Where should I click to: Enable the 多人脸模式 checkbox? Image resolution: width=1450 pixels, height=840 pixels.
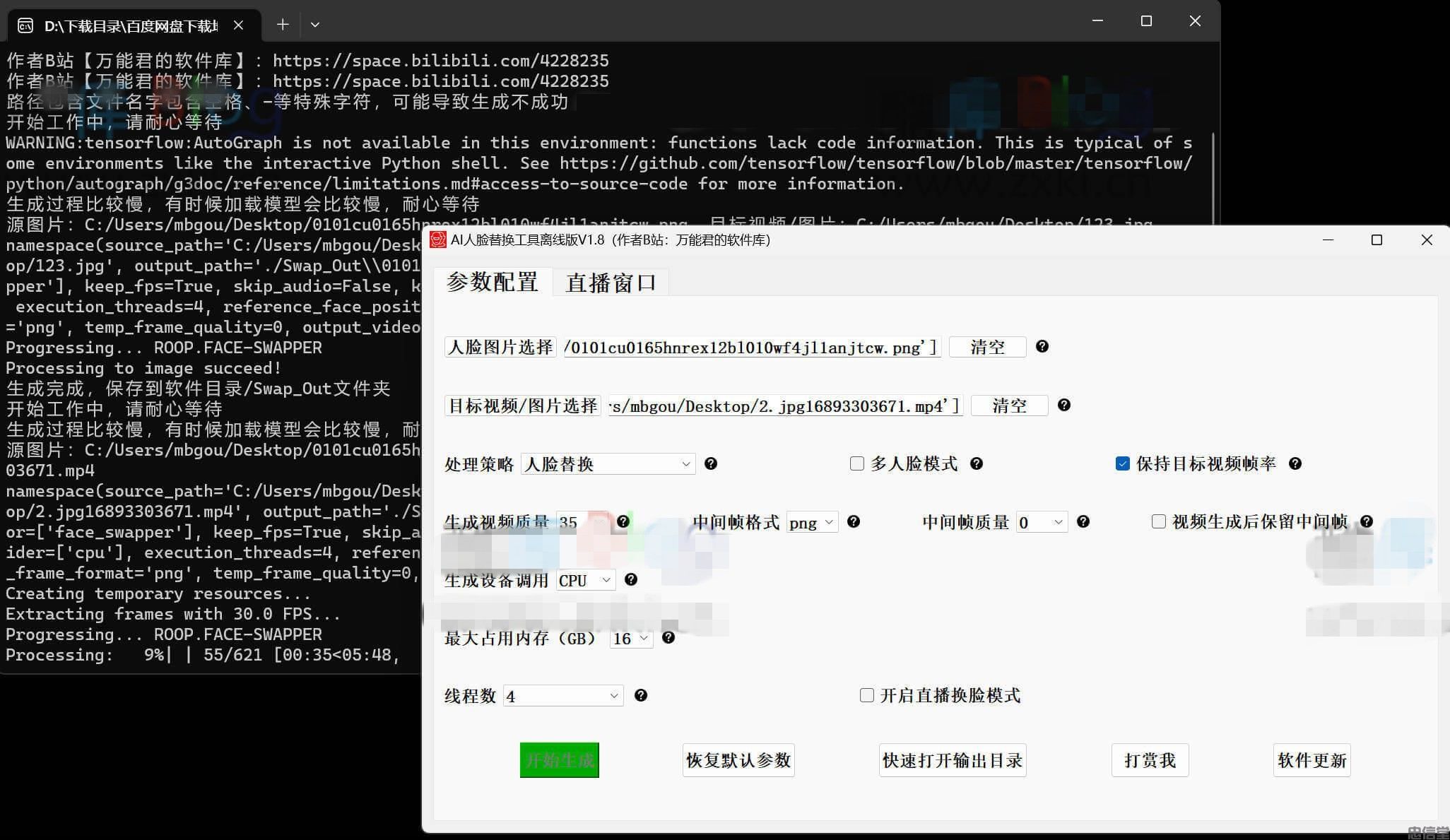[856, 463]
